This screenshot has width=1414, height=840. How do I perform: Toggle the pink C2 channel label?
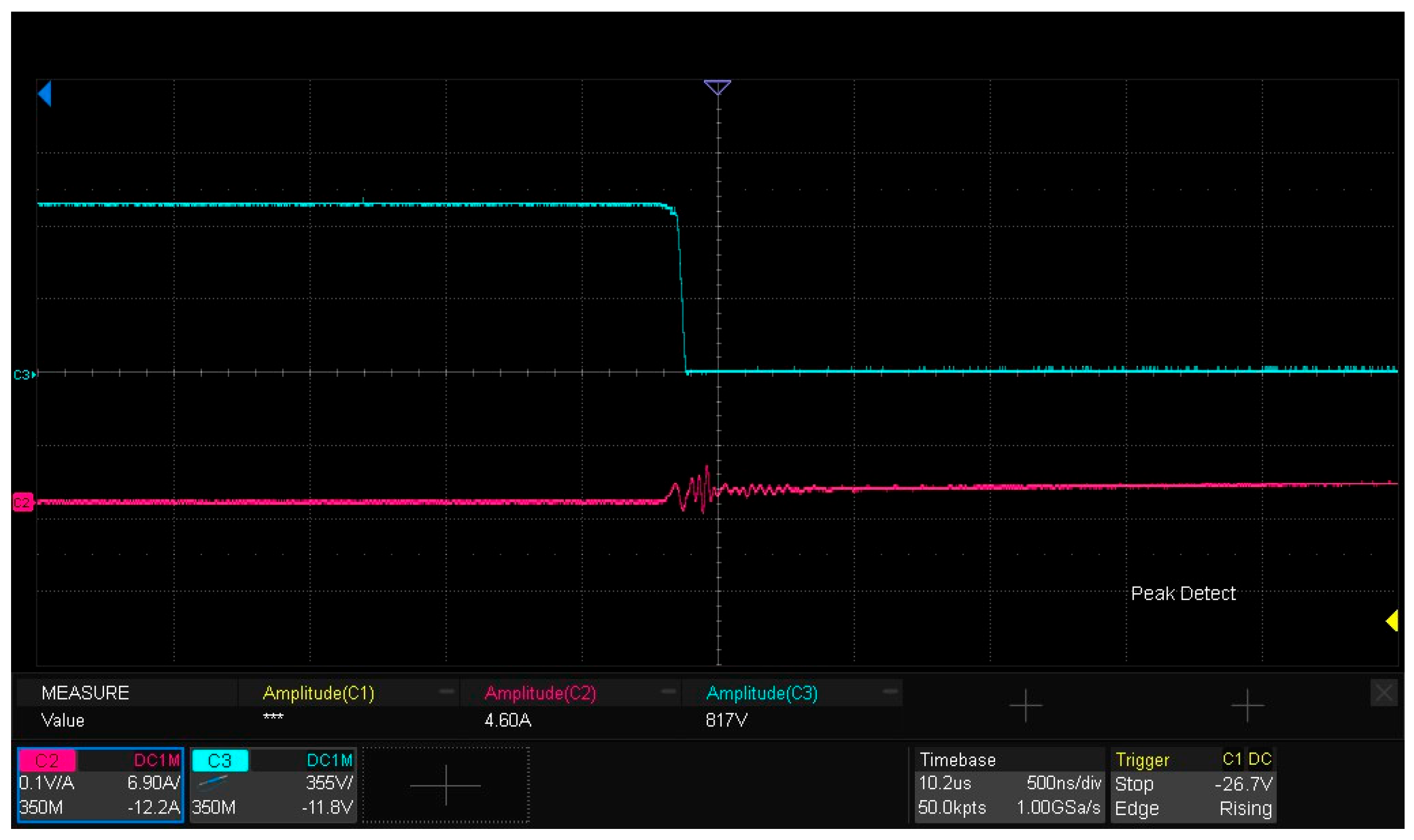[47, 760]
